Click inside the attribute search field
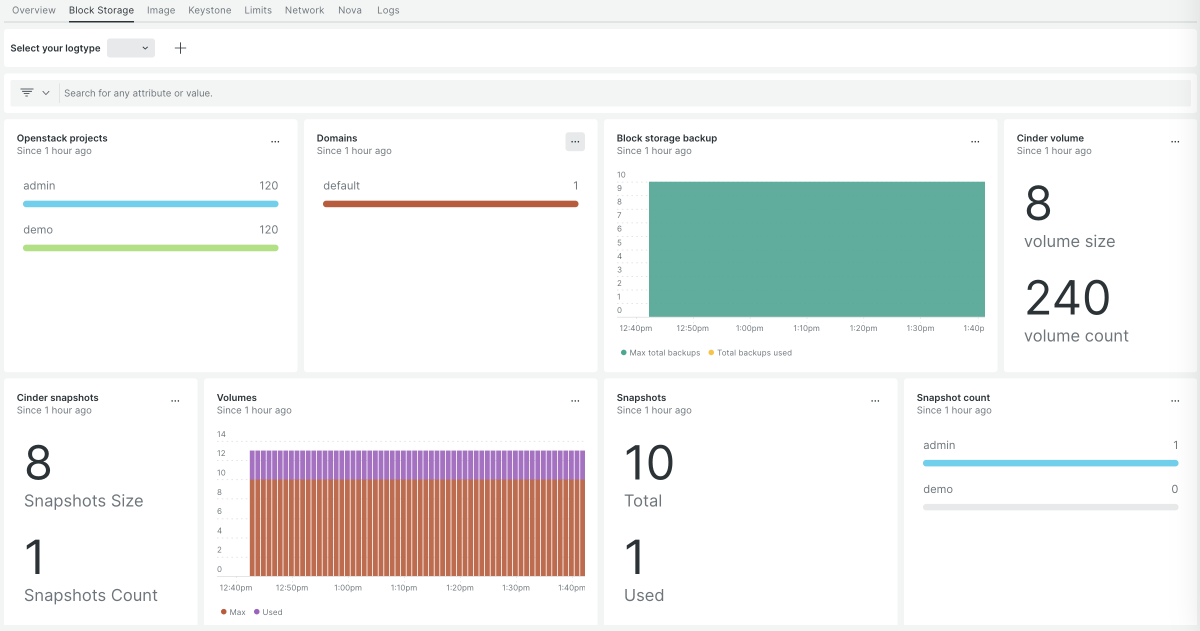Viewport: 1200px width, 631px height. (x=300, y=92)
